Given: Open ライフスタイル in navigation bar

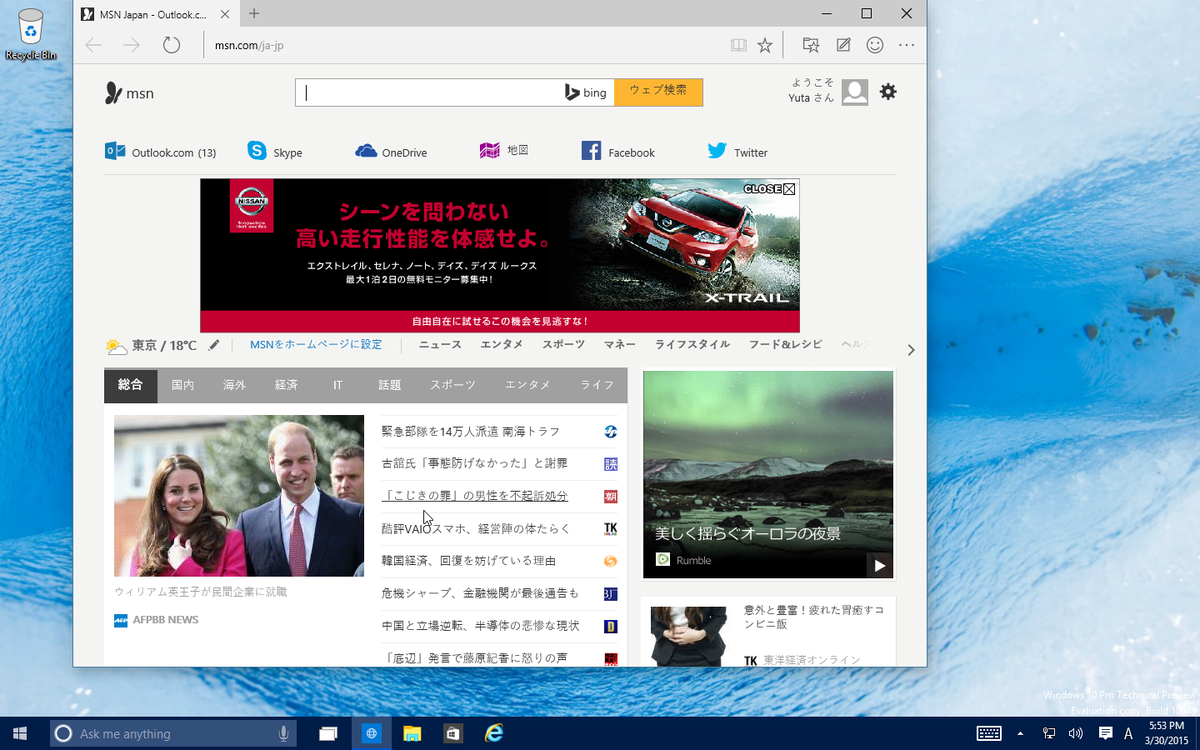Looking at the screenshot, I should click(x=692, y=345).
